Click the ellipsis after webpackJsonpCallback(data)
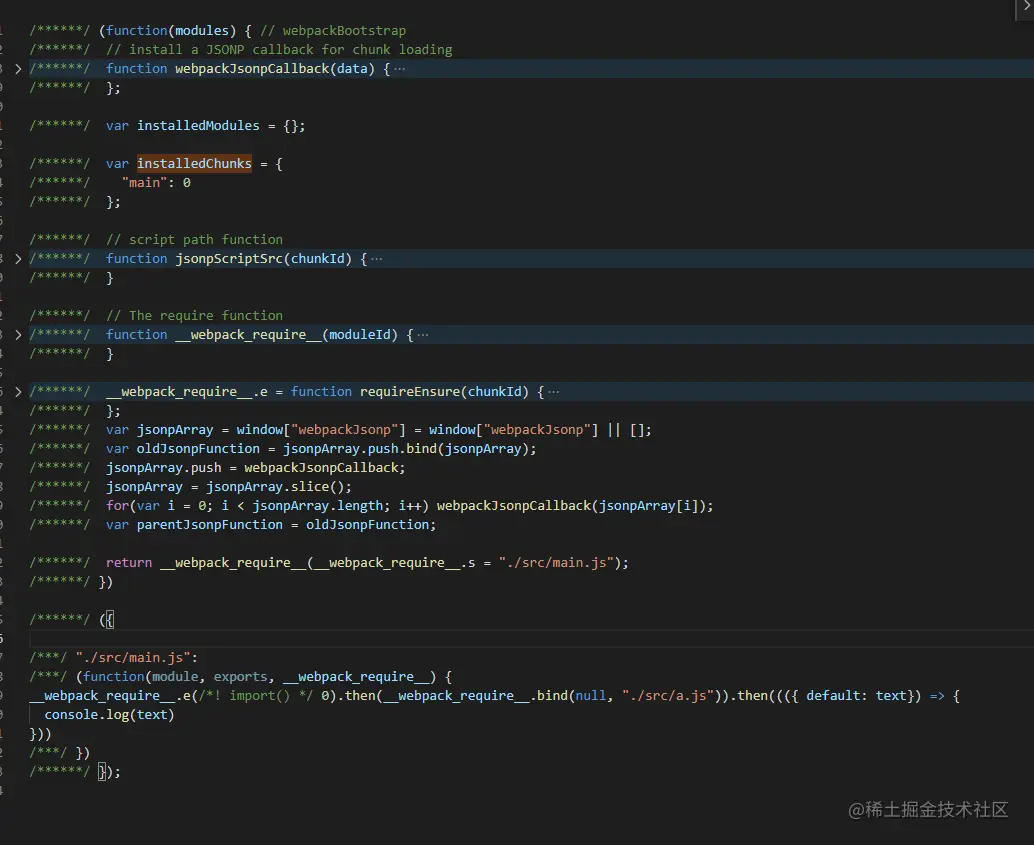Image resolution: width=1034 pixels, height=845 pixels. [401, 68]
